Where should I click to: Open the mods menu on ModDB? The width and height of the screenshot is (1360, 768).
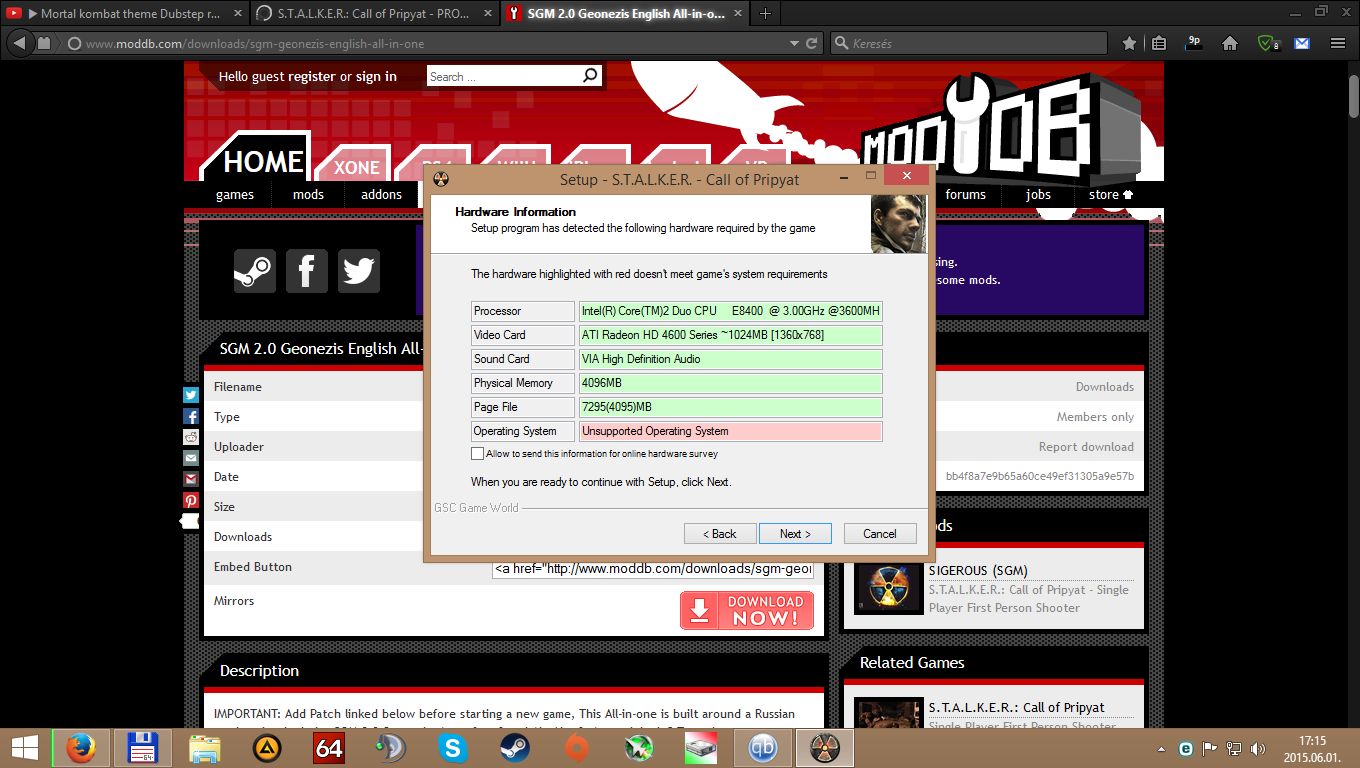coord(308,195)
